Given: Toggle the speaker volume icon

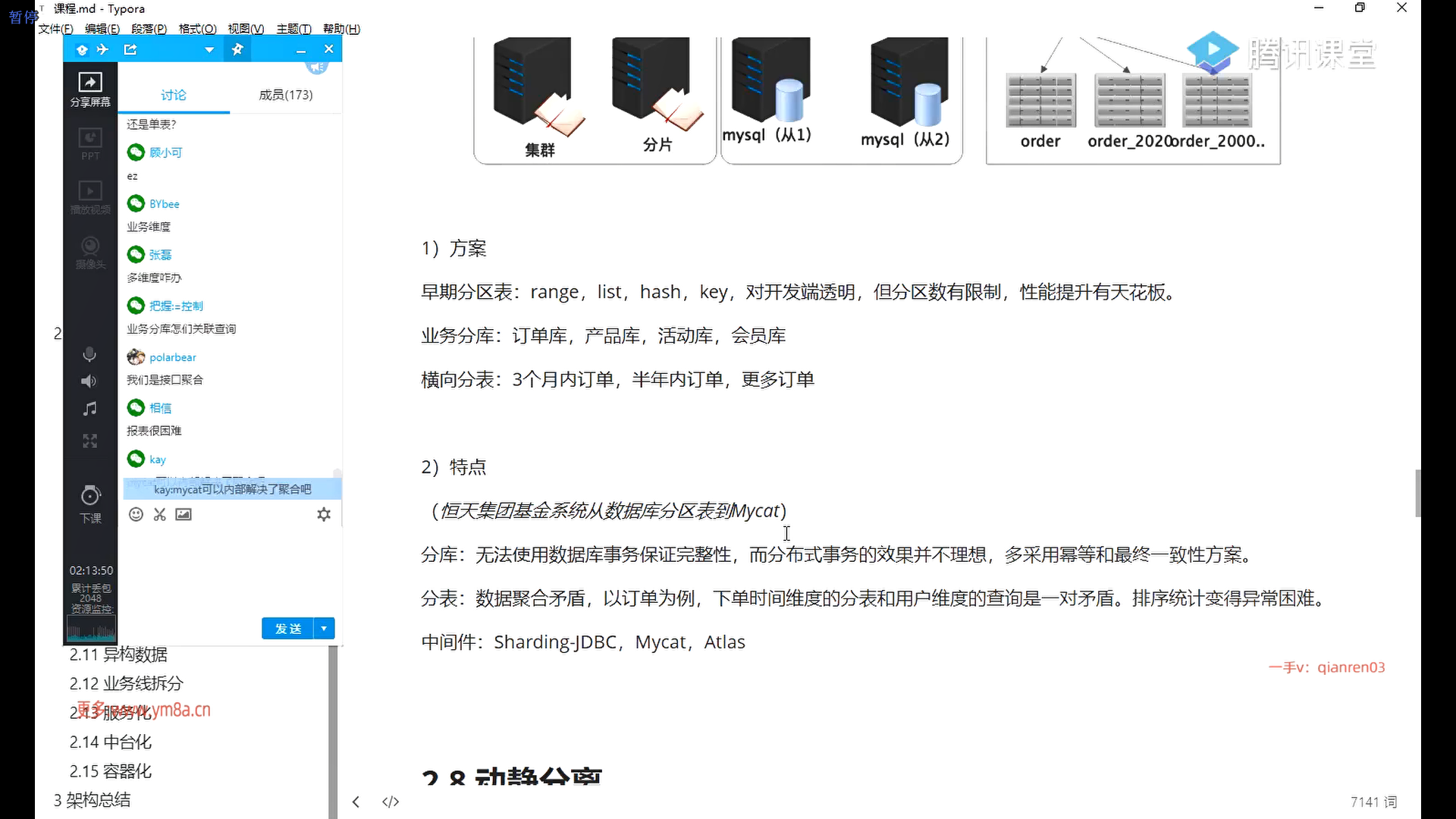Looking at the screenshot, I should click(x=89, y=381).
